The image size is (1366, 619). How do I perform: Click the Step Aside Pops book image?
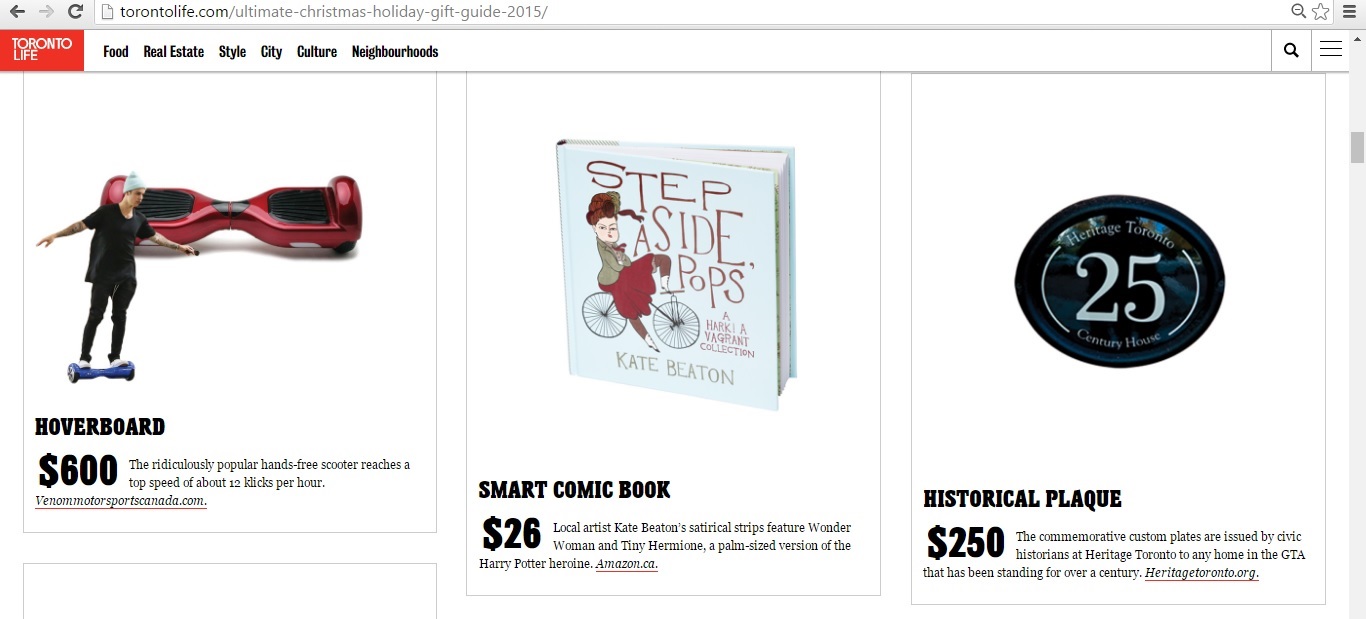tap(675, 275)
